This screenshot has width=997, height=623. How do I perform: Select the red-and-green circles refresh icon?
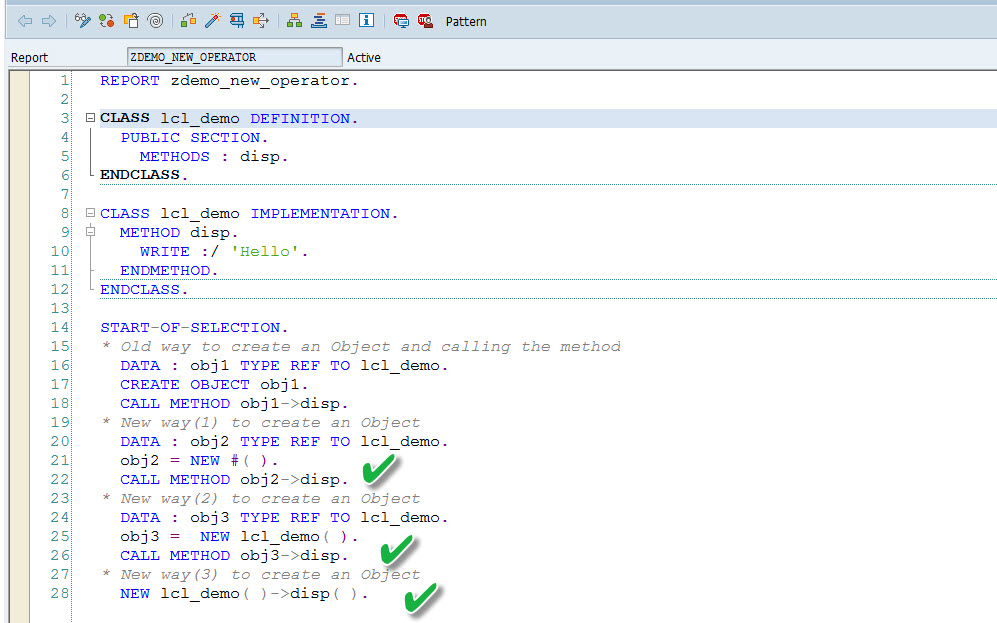coord(106,19)
